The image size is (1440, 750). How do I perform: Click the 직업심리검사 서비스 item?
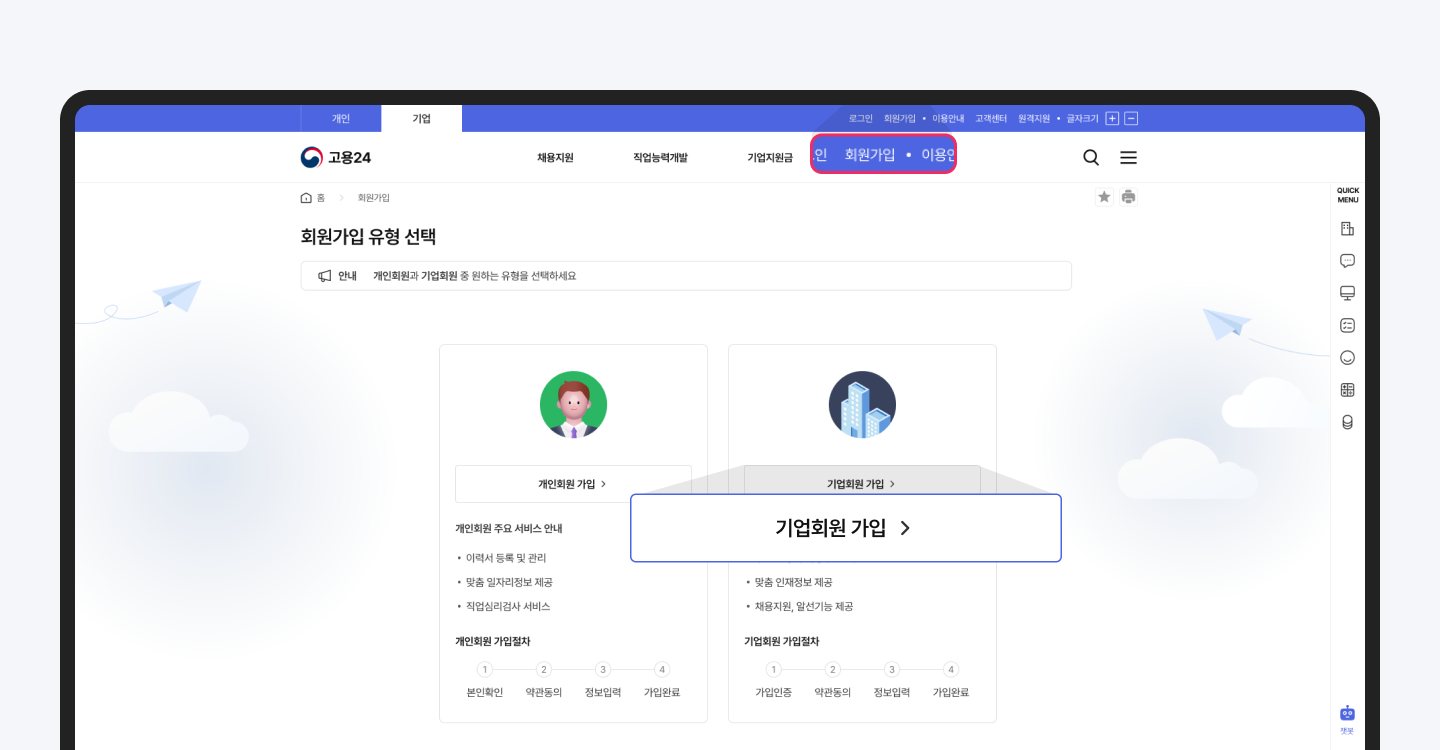click(508, 606)
